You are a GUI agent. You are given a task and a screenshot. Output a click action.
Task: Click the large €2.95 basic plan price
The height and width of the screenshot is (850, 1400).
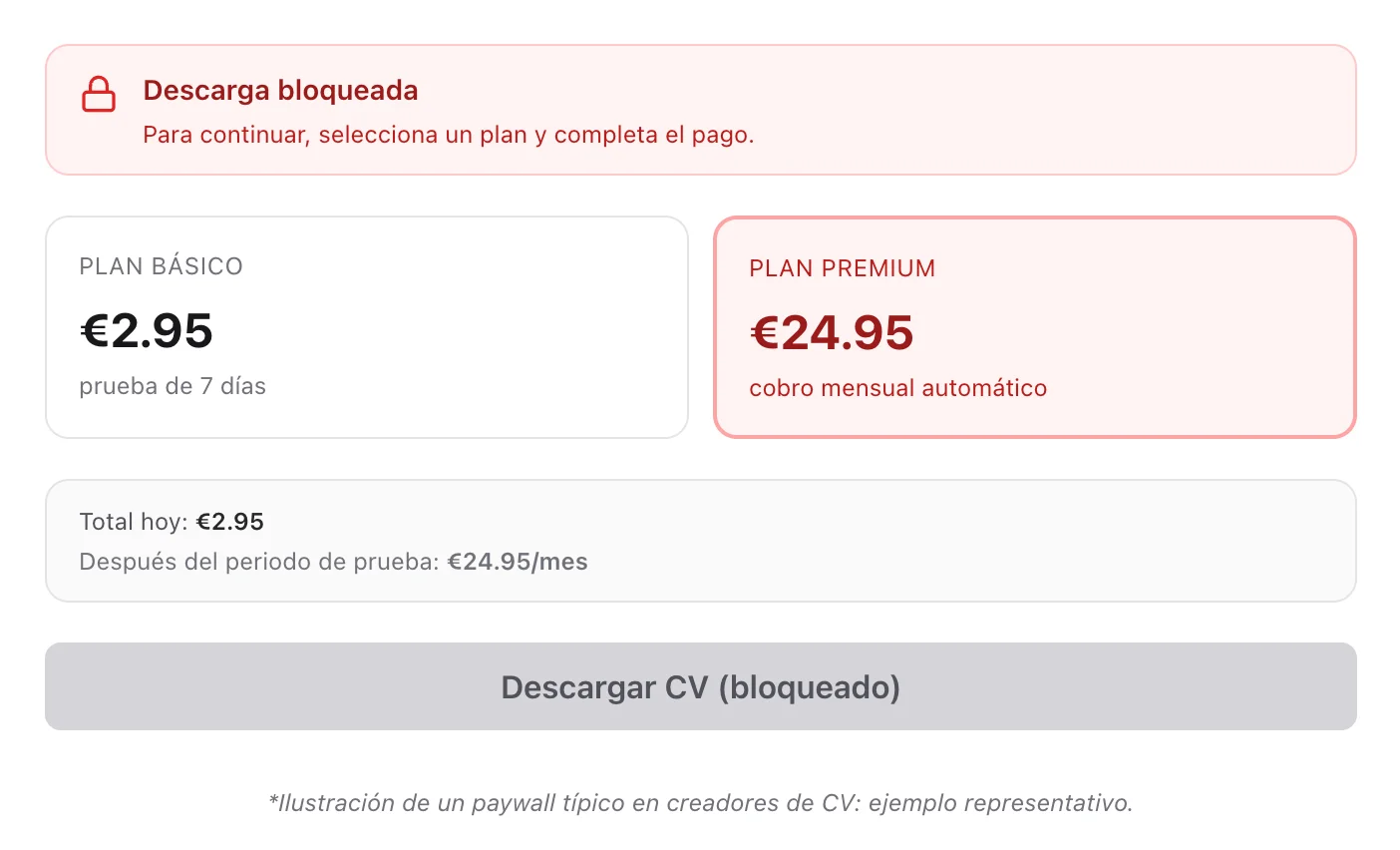point(147,331)
